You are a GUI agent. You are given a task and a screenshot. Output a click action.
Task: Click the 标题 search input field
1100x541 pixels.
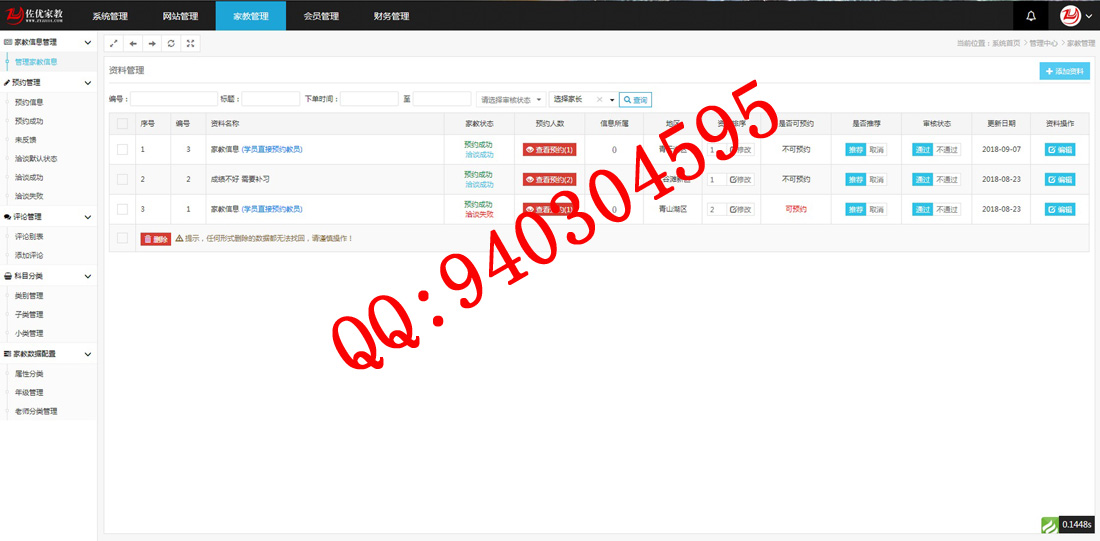270,100
